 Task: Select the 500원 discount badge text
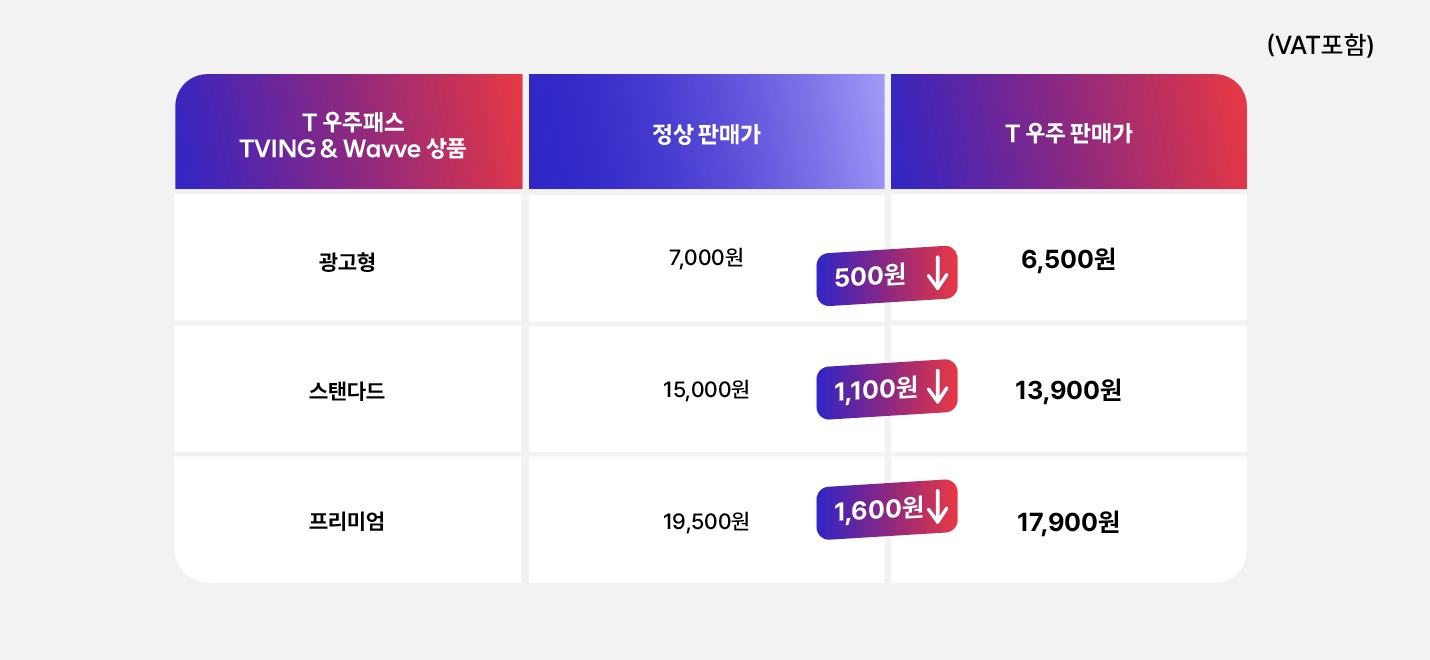[869, 277]
